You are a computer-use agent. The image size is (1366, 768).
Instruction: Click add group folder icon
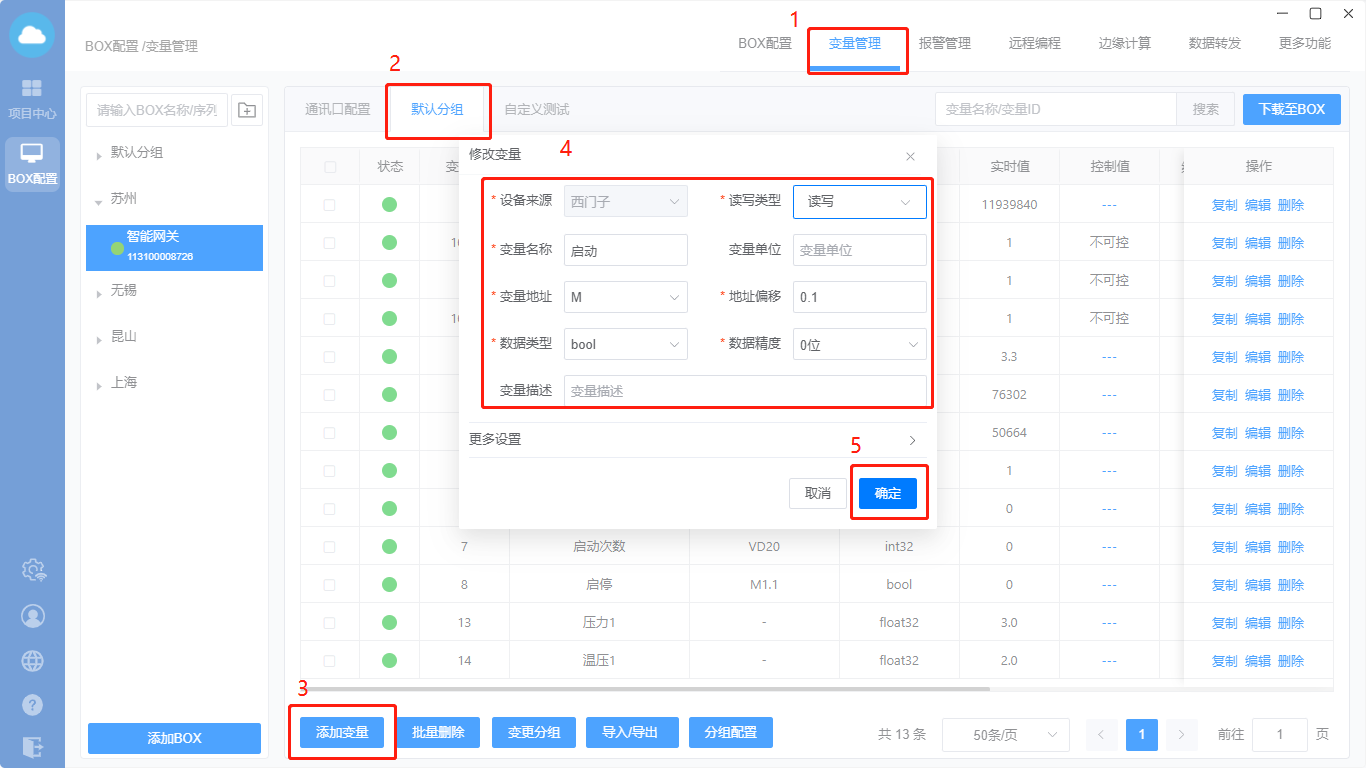click(x=247, y=110)
